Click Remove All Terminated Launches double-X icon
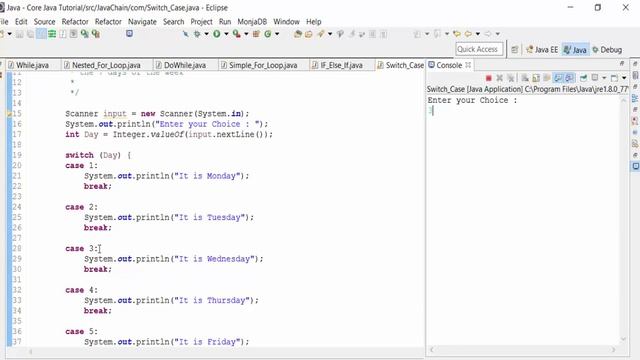640x360 pixels. coord(511,78)
